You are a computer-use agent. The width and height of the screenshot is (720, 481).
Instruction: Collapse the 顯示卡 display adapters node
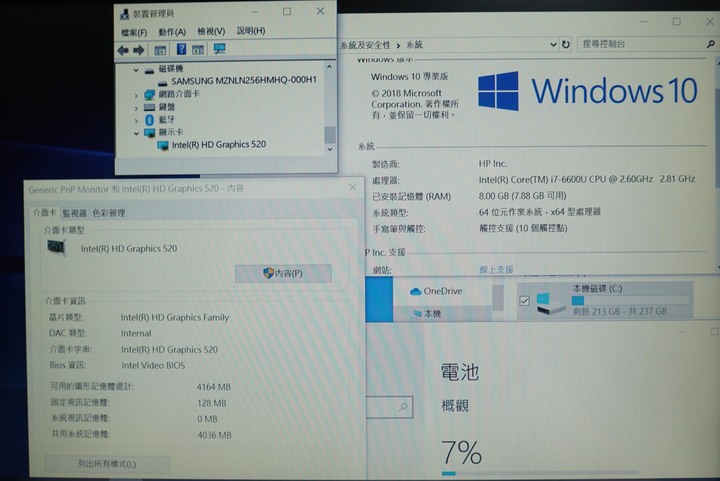click(136, 133)
